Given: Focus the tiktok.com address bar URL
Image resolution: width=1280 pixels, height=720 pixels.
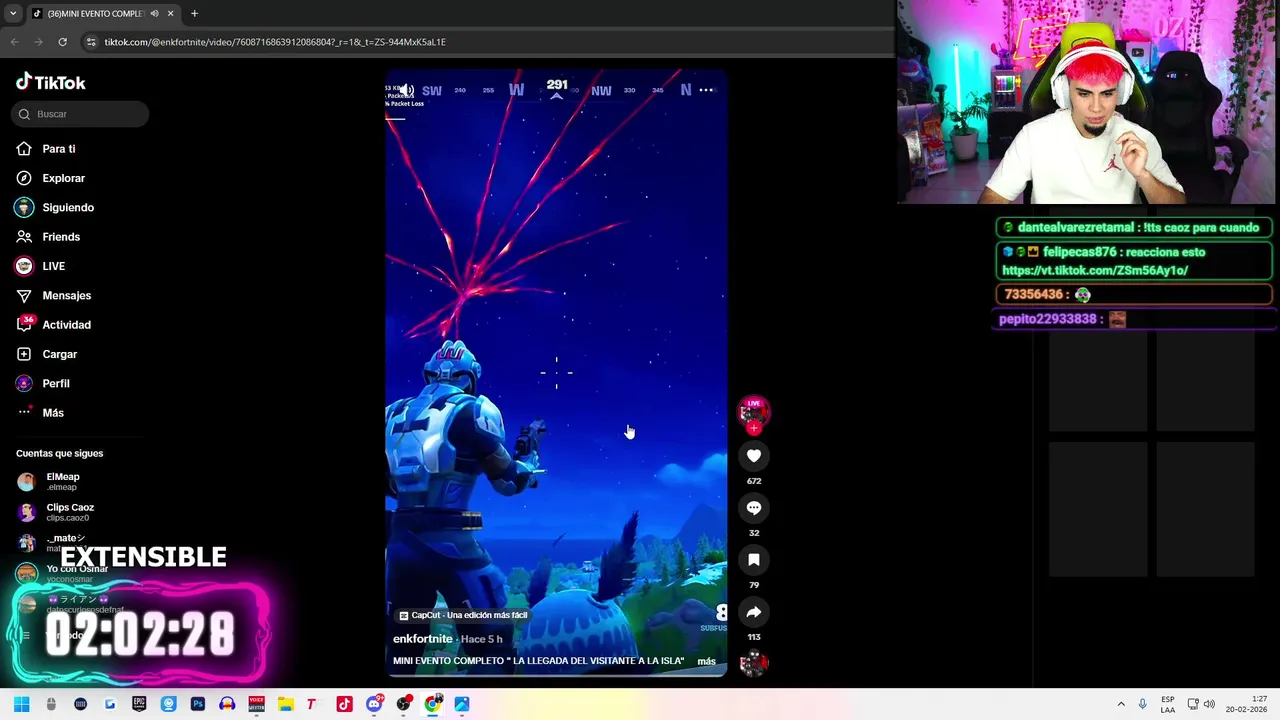Looking at the screenshot, I should 275,42.
